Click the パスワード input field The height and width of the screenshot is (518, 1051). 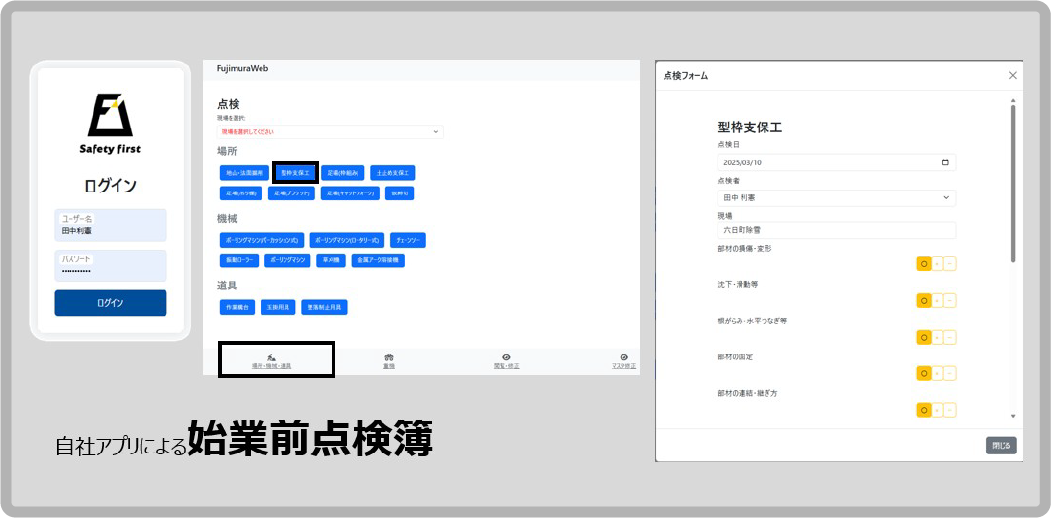pos(111,266)
